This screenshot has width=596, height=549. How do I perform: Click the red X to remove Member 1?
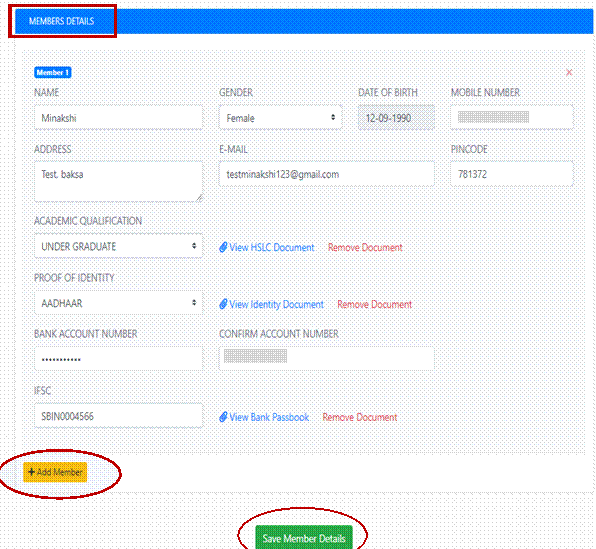(569, 73)
